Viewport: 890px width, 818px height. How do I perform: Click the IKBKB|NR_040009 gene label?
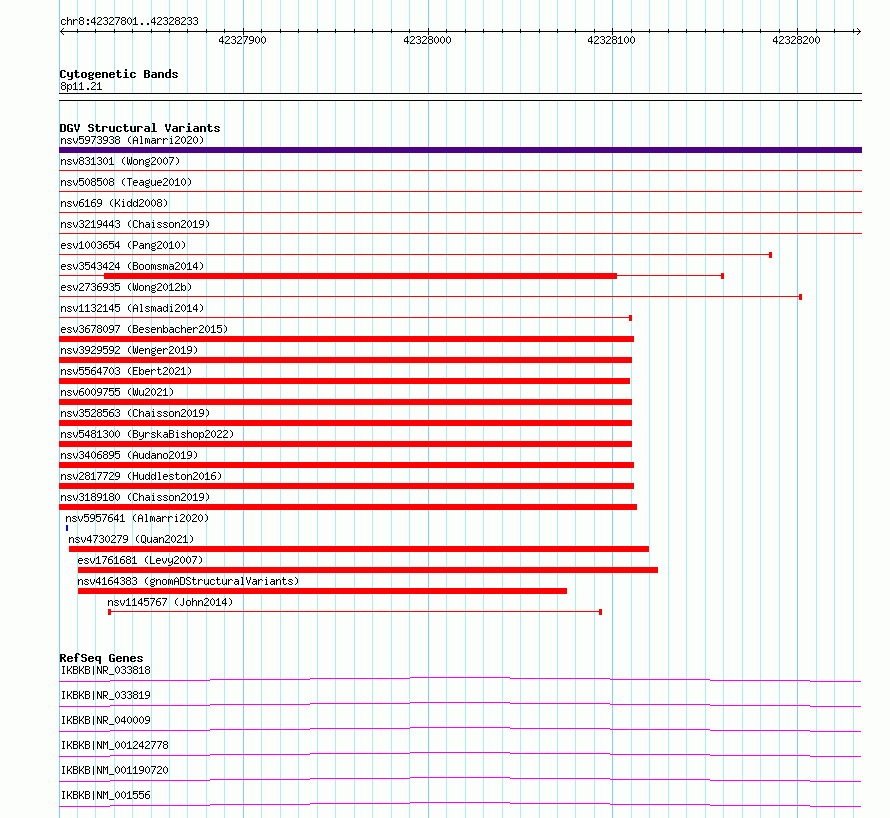click(x=106, y=720)
